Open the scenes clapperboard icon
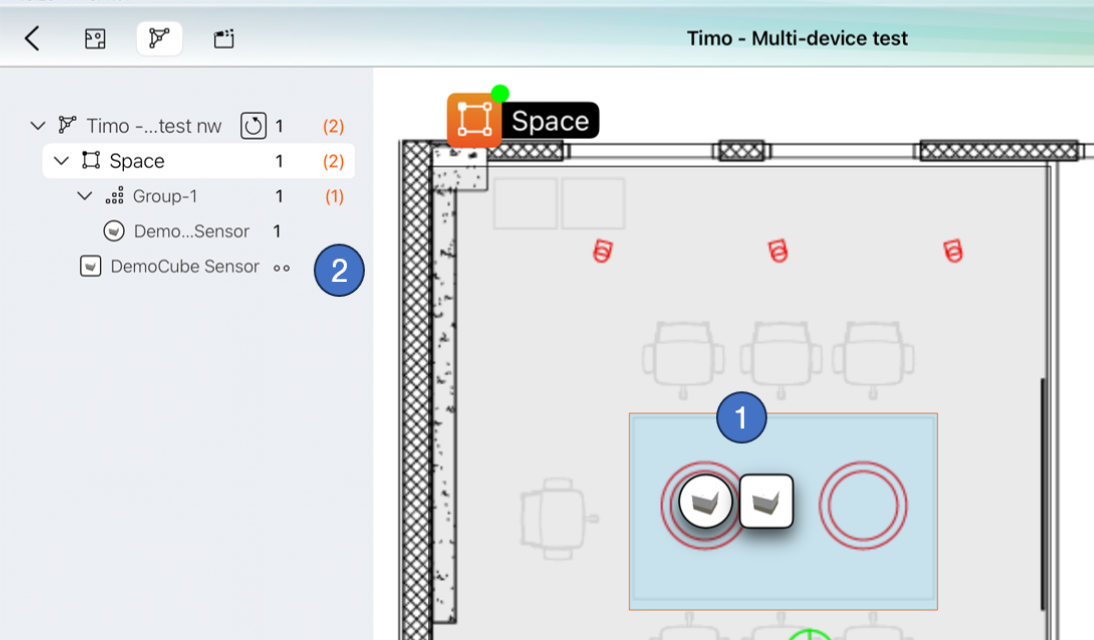The height and width of the screenshot is (640, 1094). (224, 39)
